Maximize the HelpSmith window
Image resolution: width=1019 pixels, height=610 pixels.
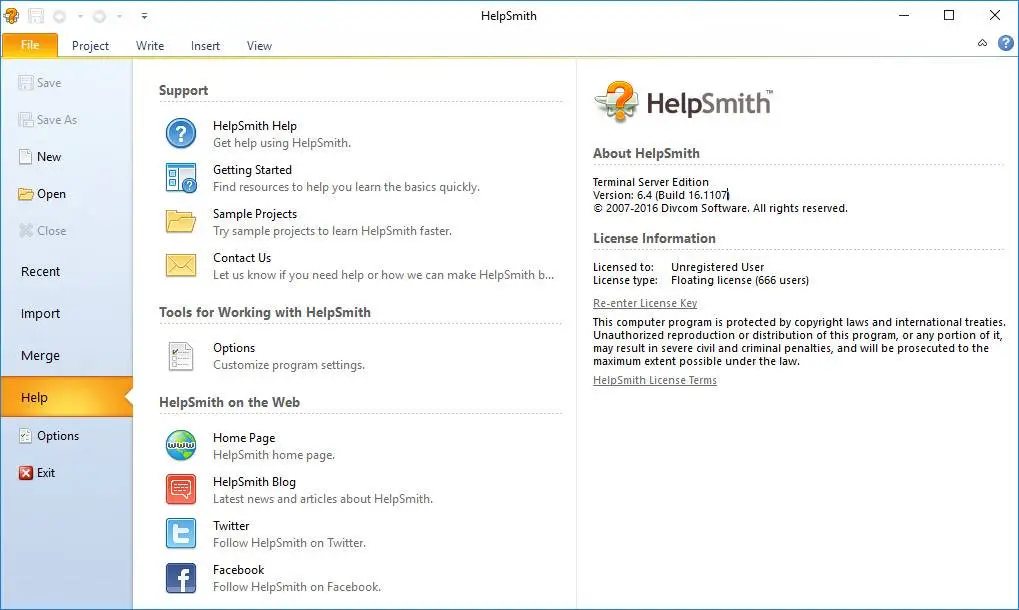click(949, 16)
